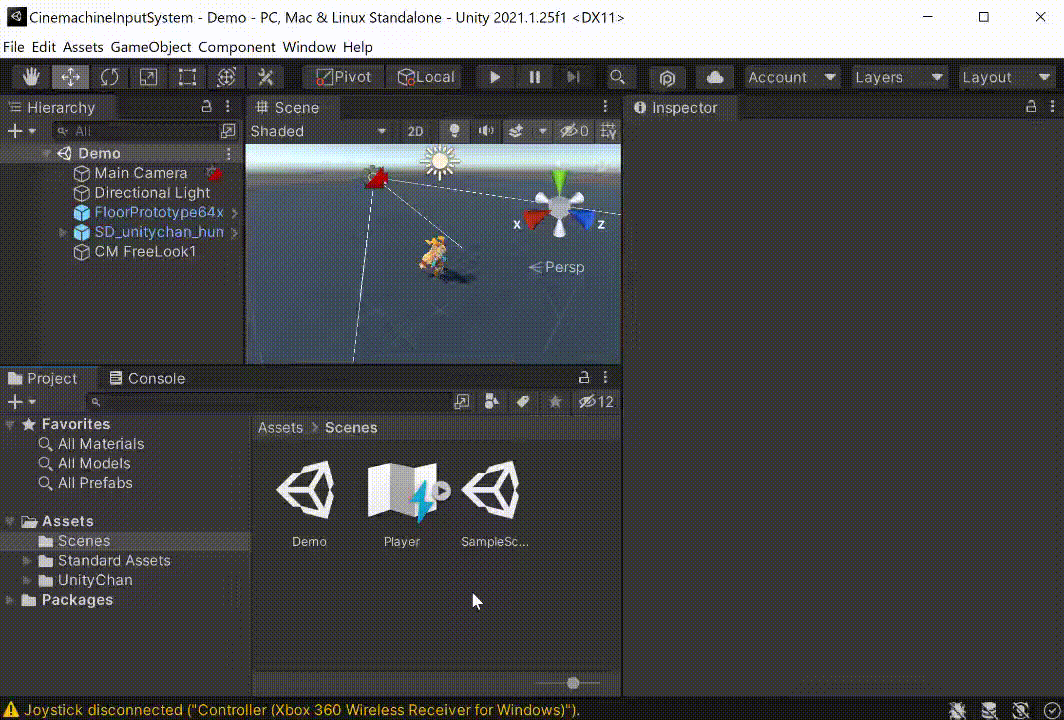Open the Shaded draw mode dropdown
The height and width of the screenshot is (720, 1064).
click(318, 131)
